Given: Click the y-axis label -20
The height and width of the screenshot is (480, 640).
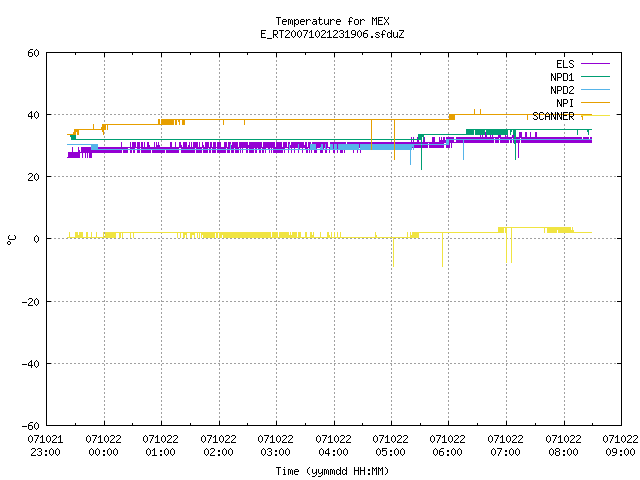Looking at the screenshot, I should (31, 302).
